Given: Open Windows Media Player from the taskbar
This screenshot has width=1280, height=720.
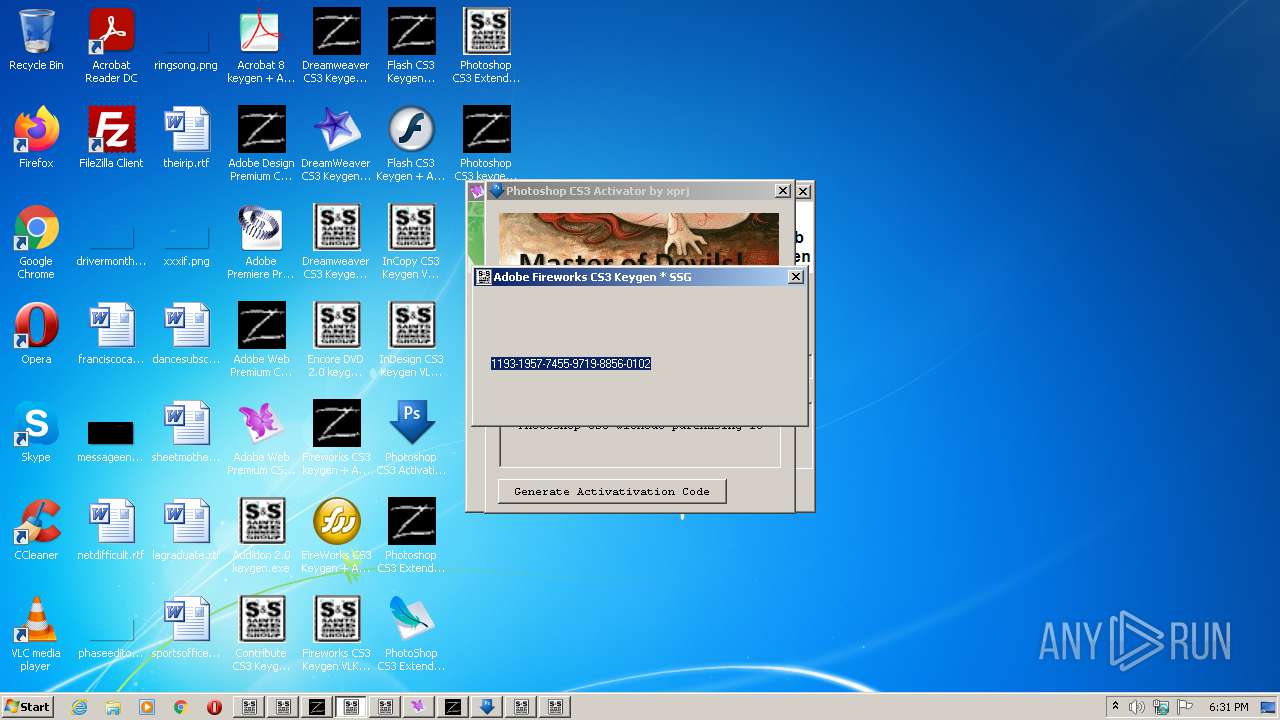Looking at the screenshot, I should coord(147,707).
